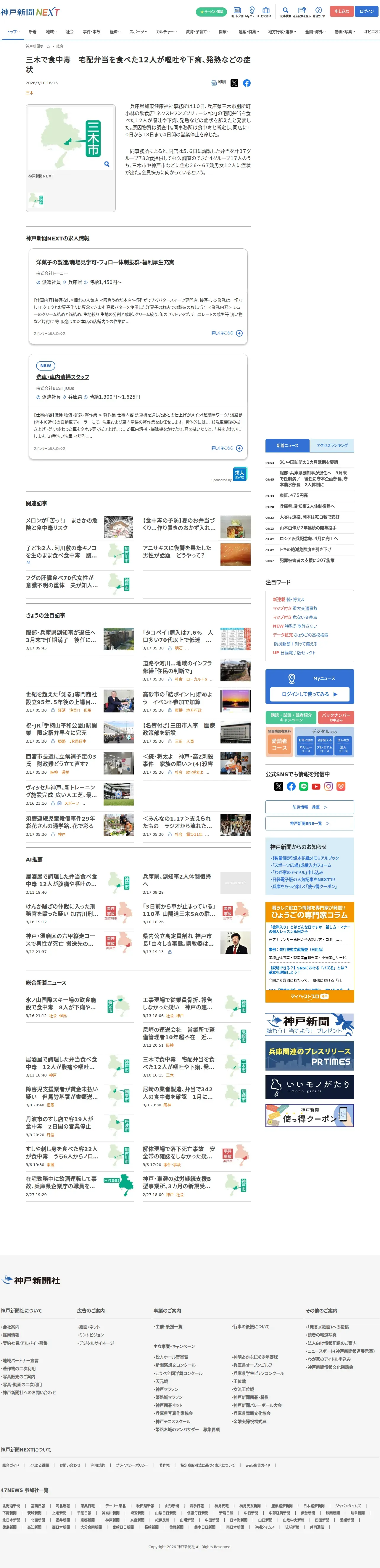
Task: Open the よくある質問 footer link
Action: click(x=39, y=1465)
